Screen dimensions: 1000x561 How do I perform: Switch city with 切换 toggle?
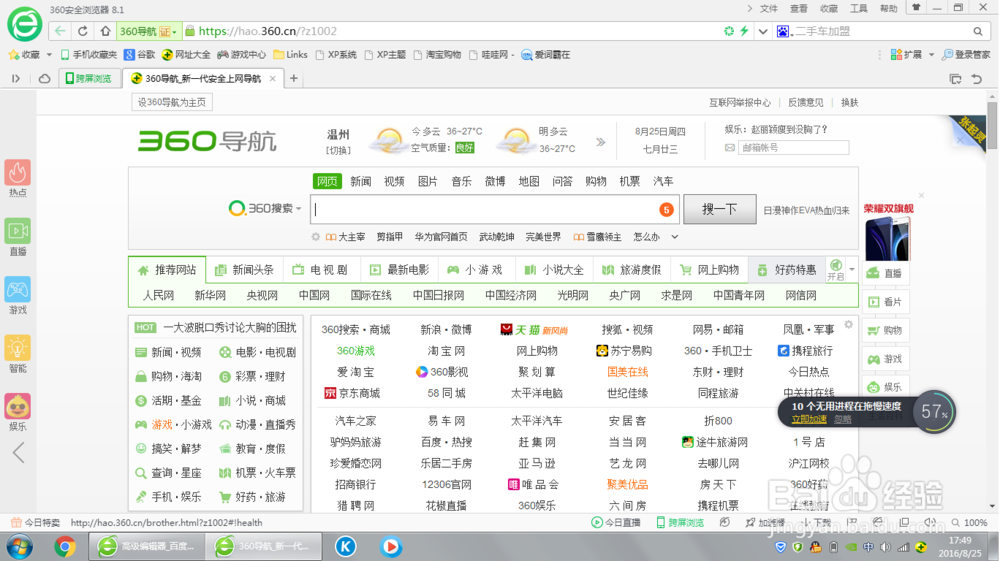(338, 150)
